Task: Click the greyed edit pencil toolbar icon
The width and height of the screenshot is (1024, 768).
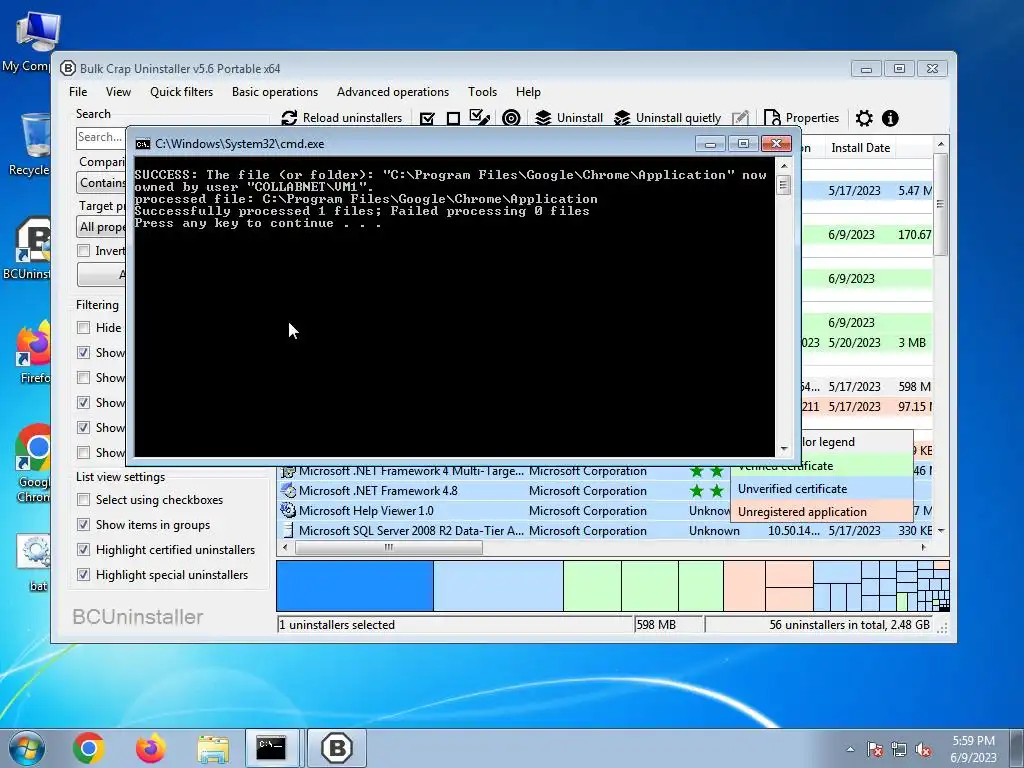Action: click(740, 118)
